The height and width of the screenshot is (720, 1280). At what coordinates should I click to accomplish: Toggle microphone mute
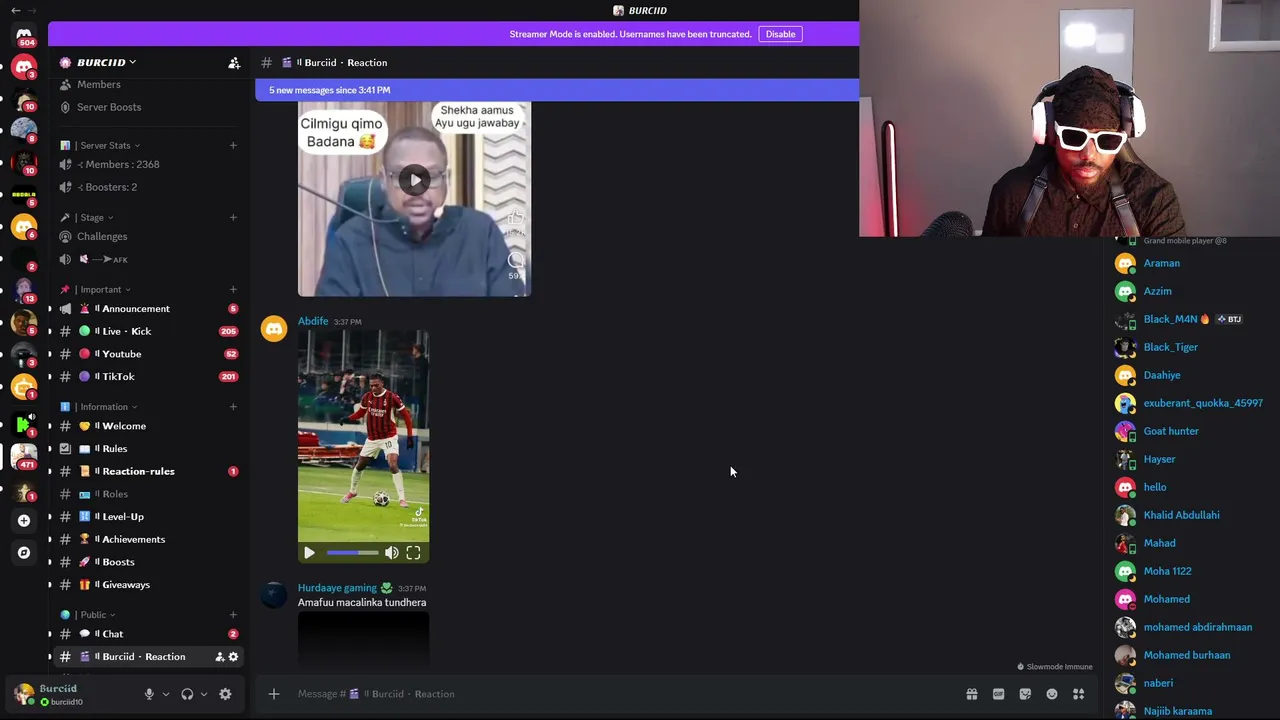(149, 694)
